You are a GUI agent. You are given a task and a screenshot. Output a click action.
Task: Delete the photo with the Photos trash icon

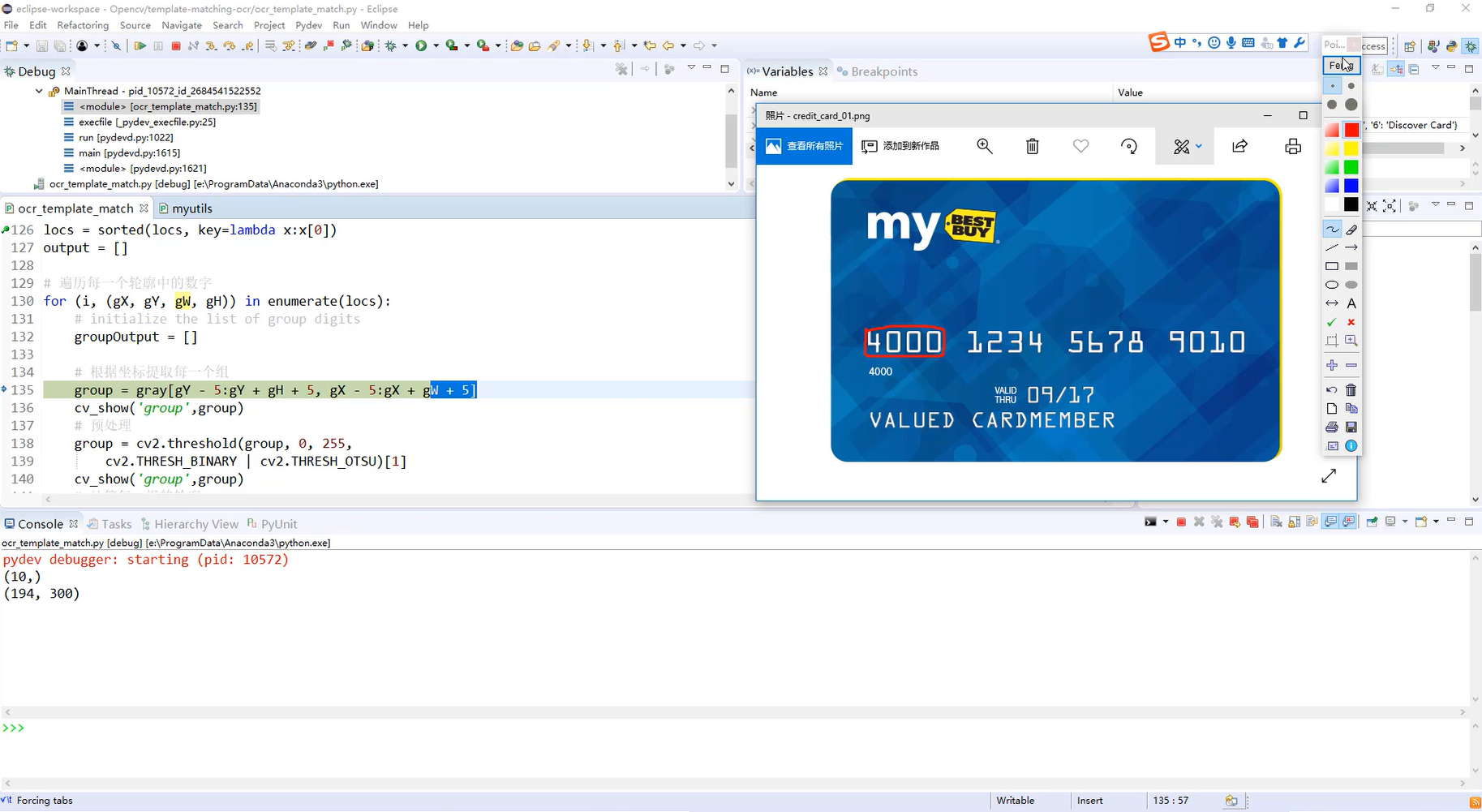tap(1033, 146)
